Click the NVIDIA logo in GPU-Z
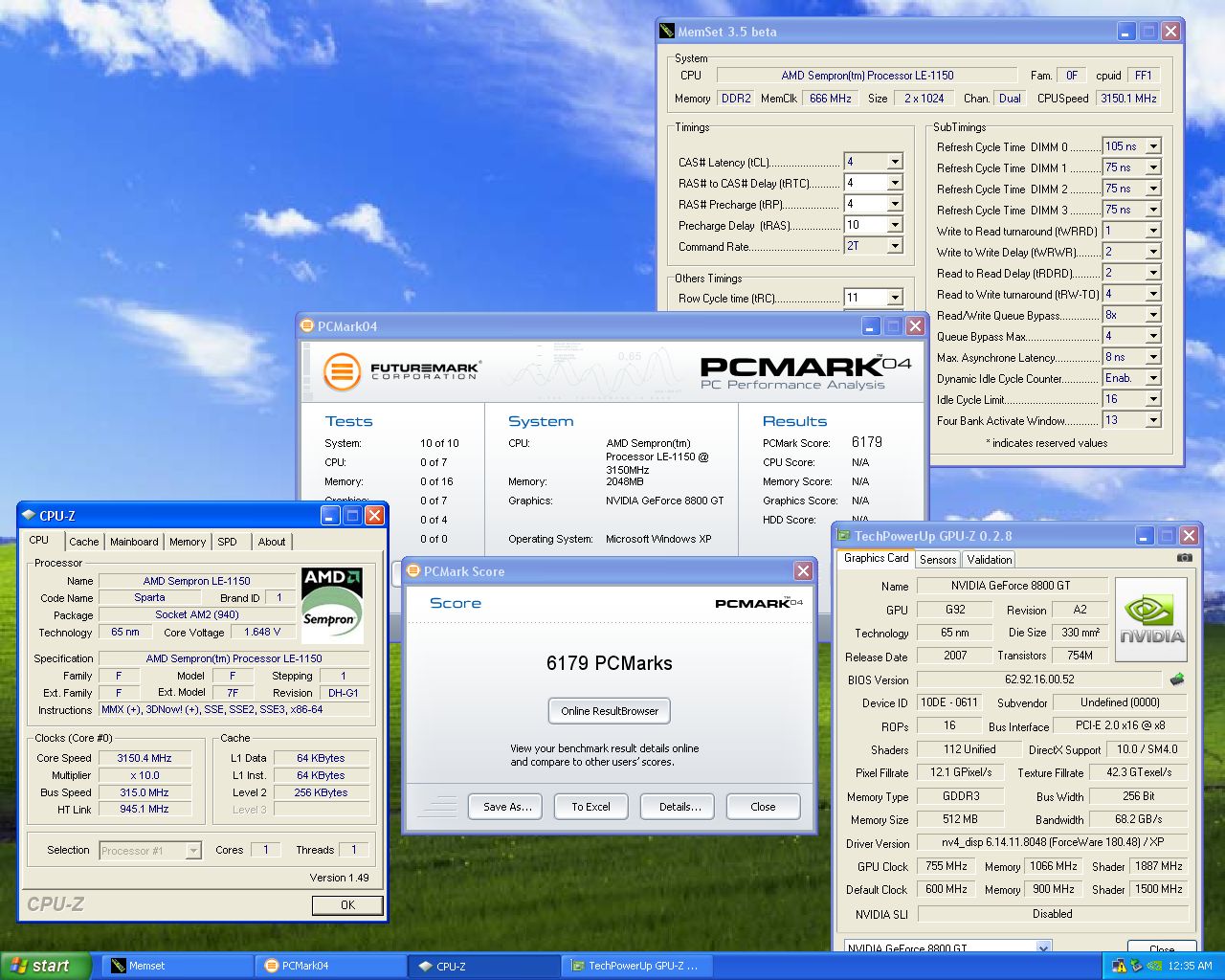The width and height of the screenshot is (1225, 980). click(x=1151, y=619)
